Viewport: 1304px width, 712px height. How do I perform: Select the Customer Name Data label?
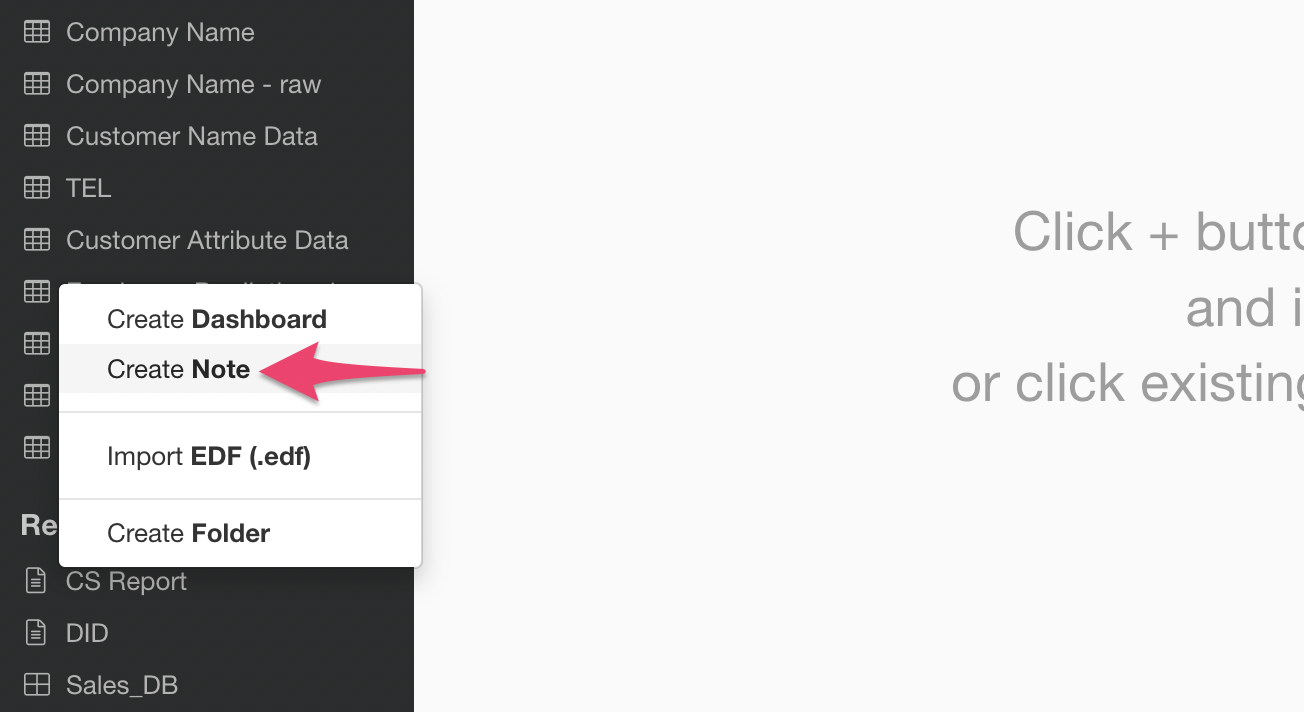(192, 136)
